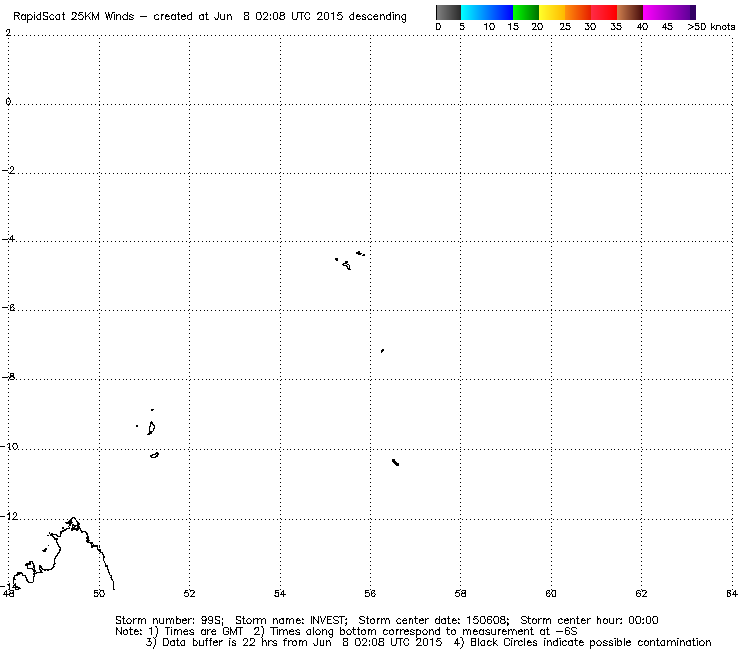The image size is (740, 650).
Task: Click longitude axis label '62'
Action: click(641, 593)
